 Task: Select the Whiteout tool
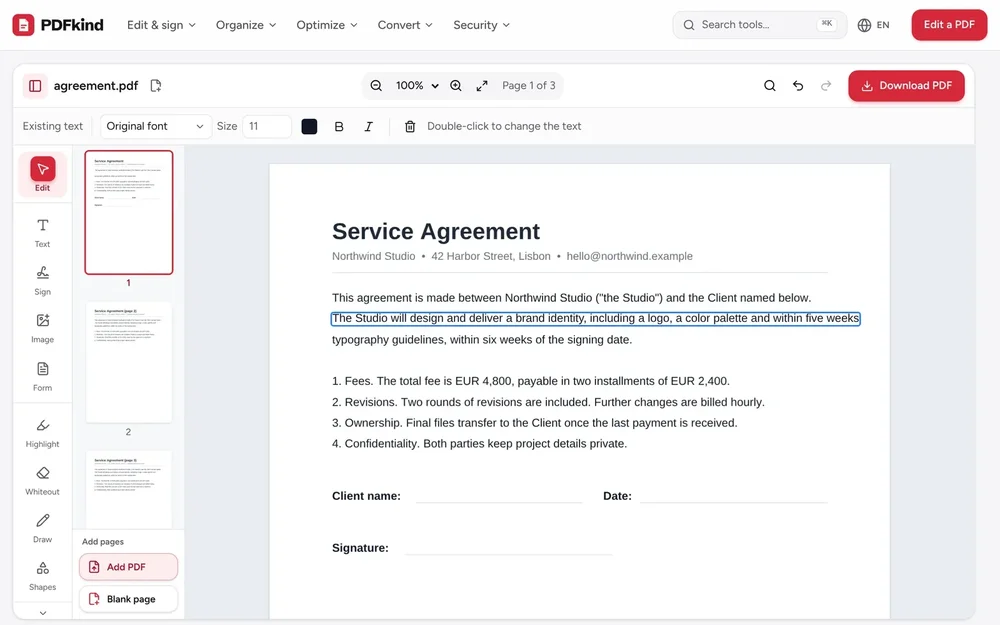point(42,481)
